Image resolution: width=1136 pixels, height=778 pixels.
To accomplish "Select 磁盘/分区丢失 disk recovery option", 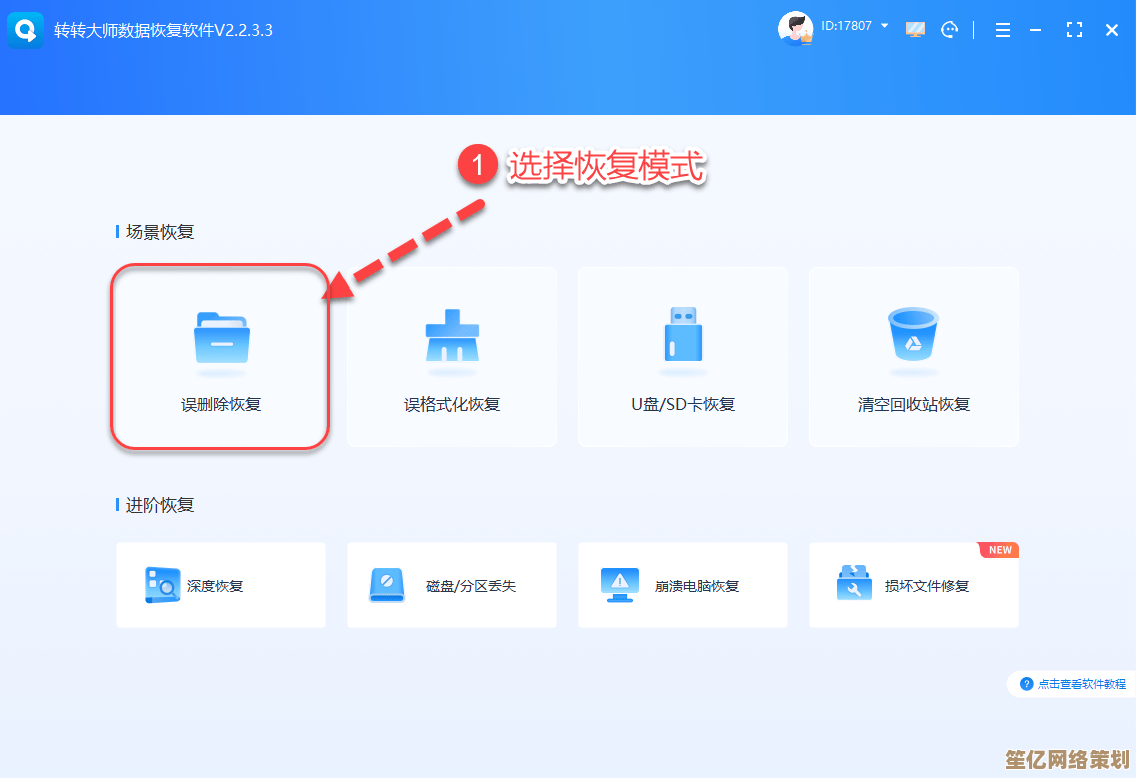I will tap(451, 585).
